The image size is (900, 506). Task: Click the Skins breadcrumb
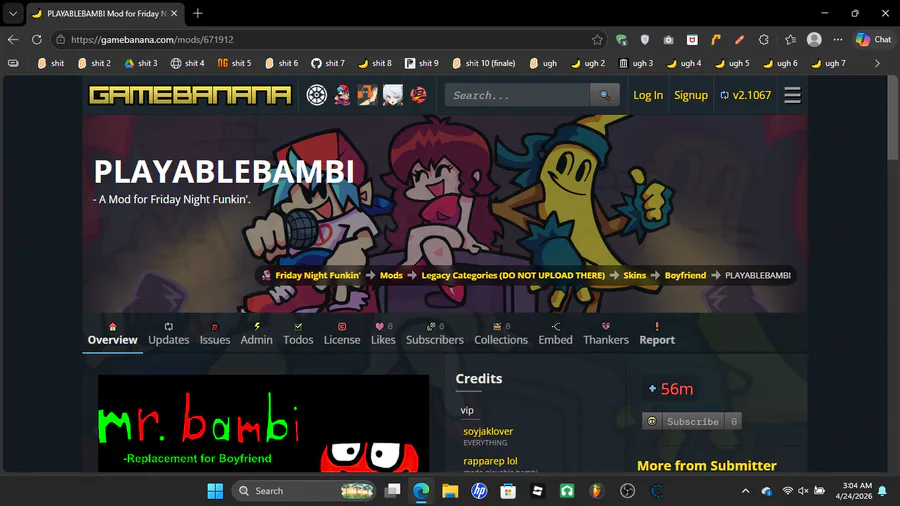click(x=634, y=275)
